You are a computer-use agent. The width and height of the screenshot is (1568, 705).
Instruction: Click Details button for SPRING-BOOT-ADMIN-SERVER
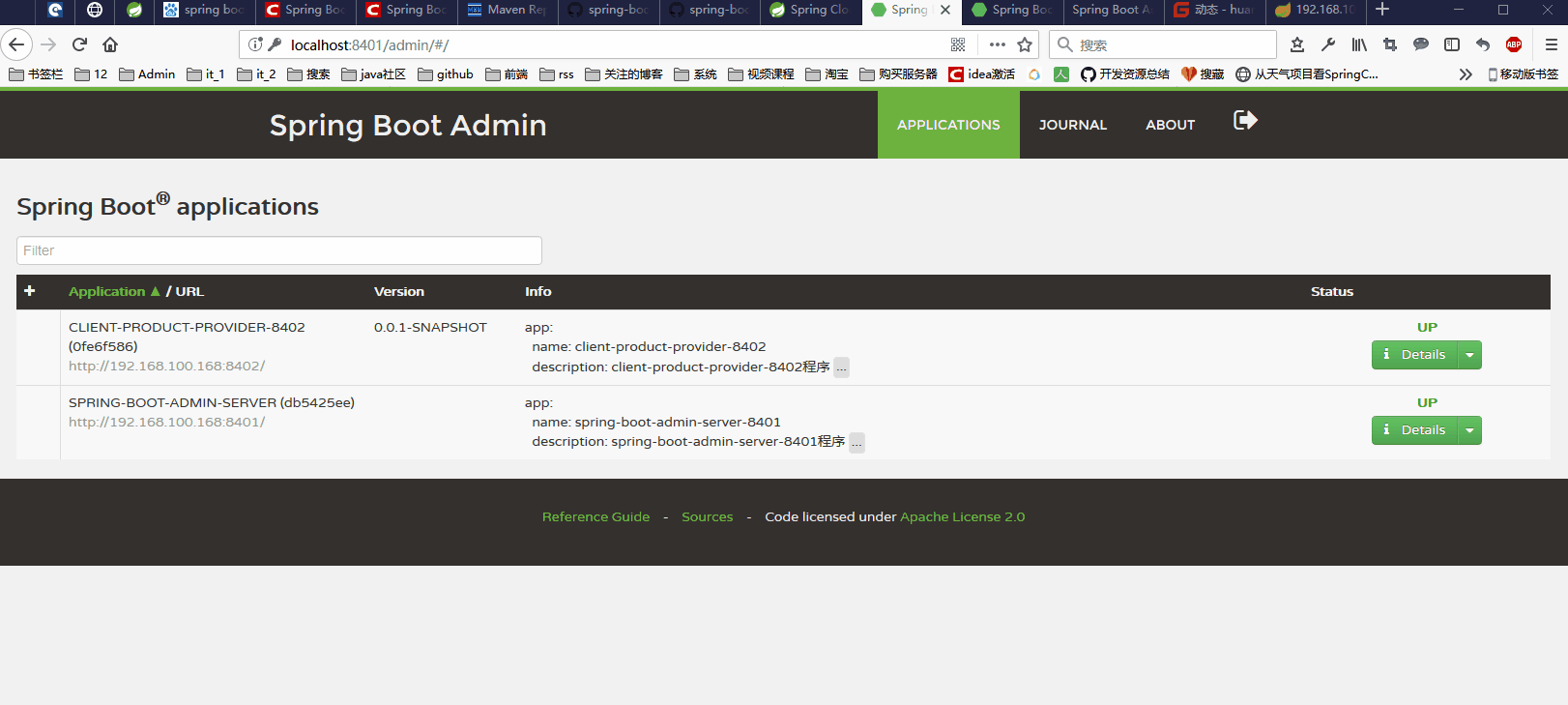pyautogui.click(x=1414, y=430)
